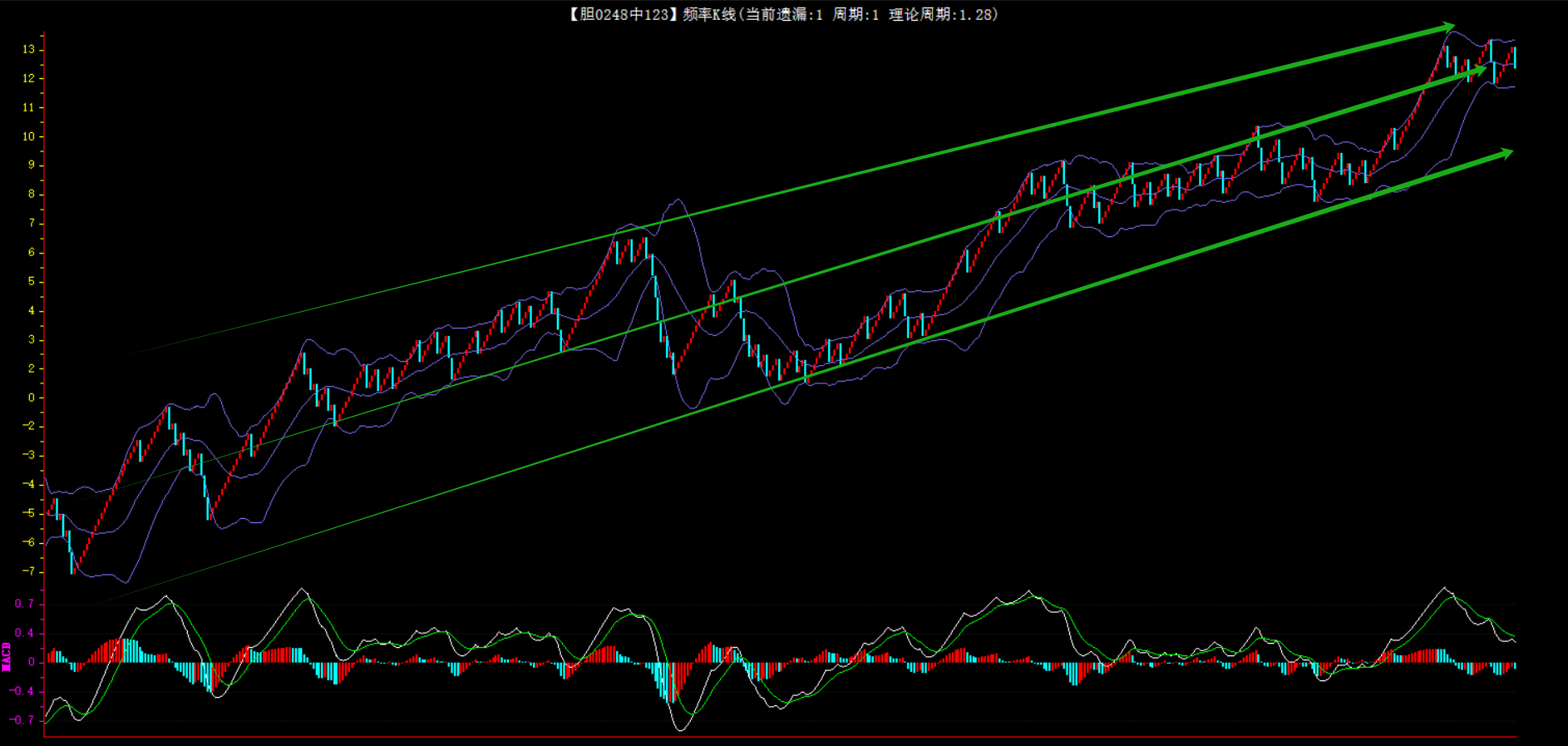Click the 4 label on the K-line axis
The width and height of the screenshot is (1568, 746).
click(32, 310)
